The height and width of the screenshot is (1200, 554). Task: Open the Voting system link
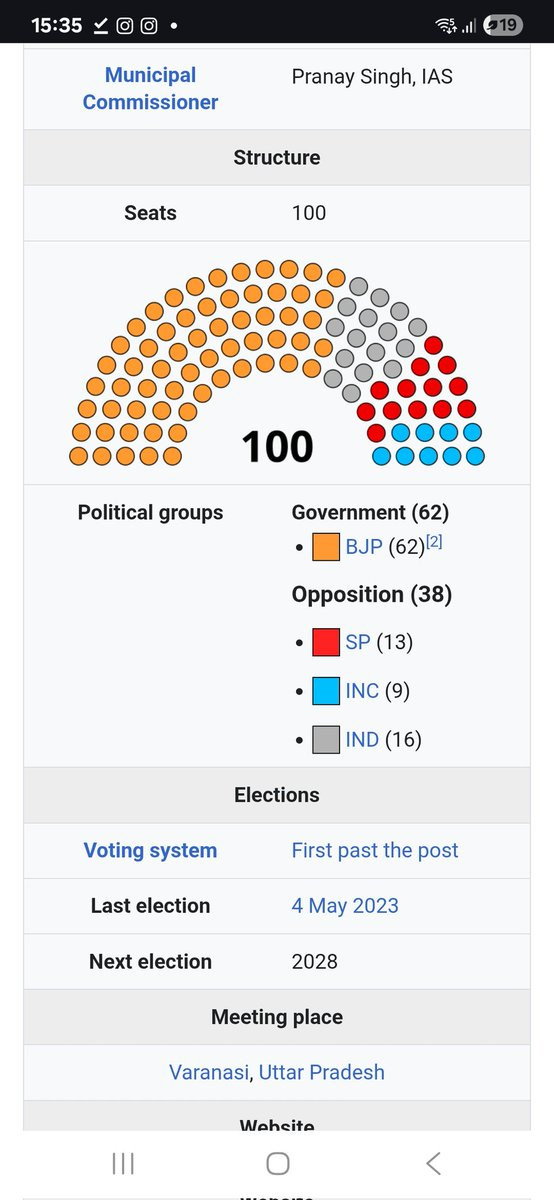pyautogui.click(x=150, y=851)
